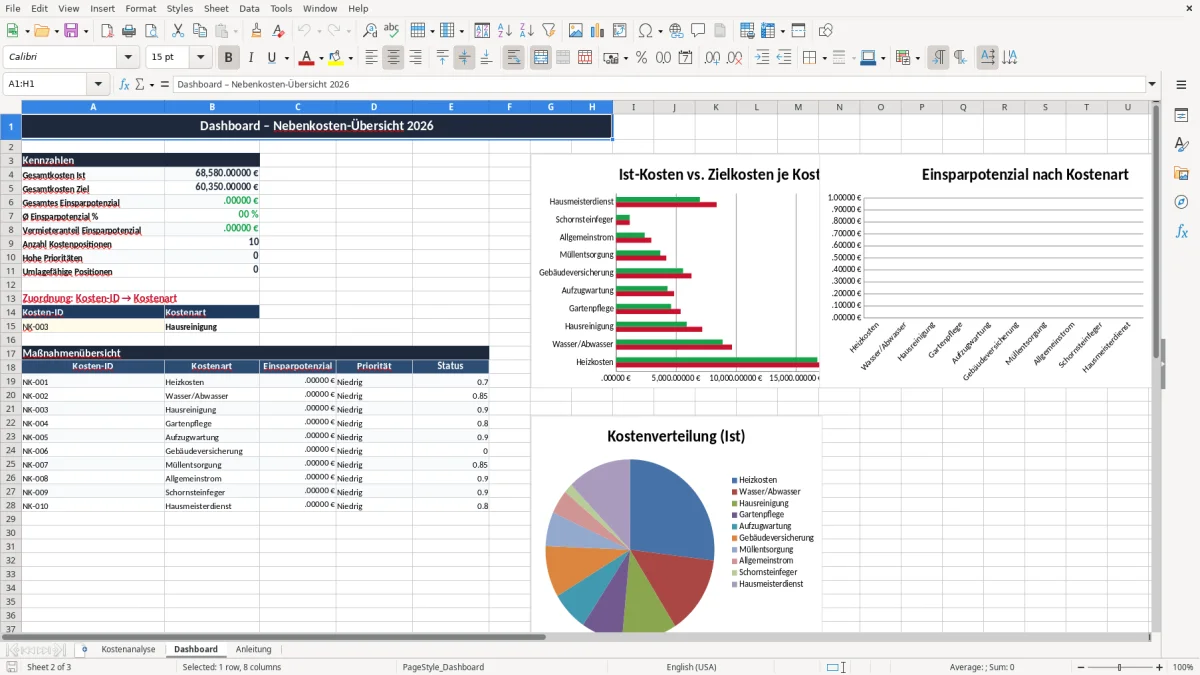Open the sidebar Navigator compass icon

(x=1181, y=202)
